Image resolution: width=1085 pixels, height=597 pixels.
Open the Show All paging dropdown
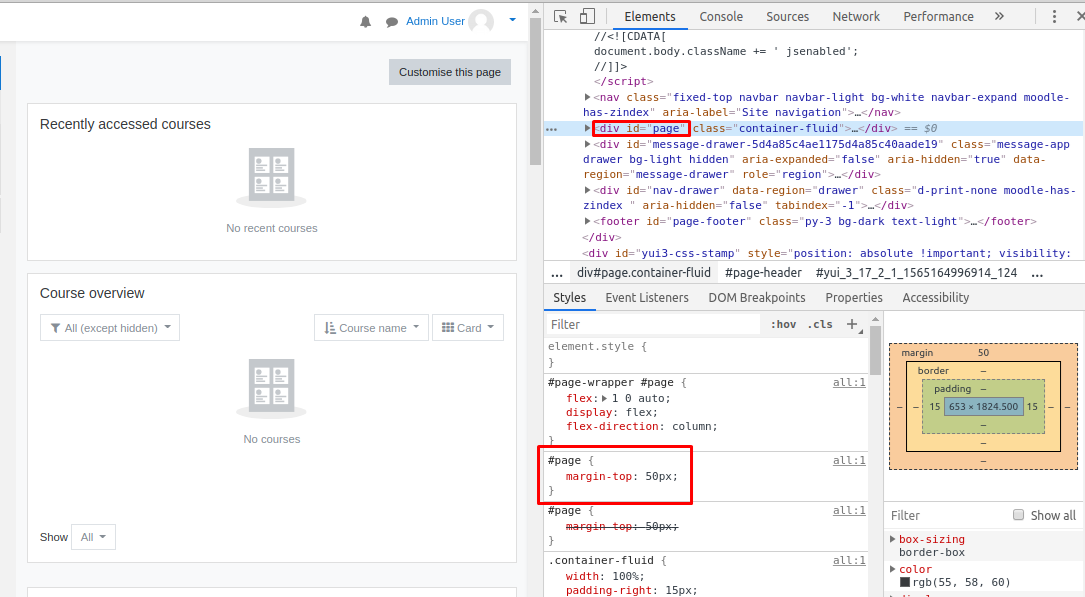pyautogui.click(x=93, y=537)
